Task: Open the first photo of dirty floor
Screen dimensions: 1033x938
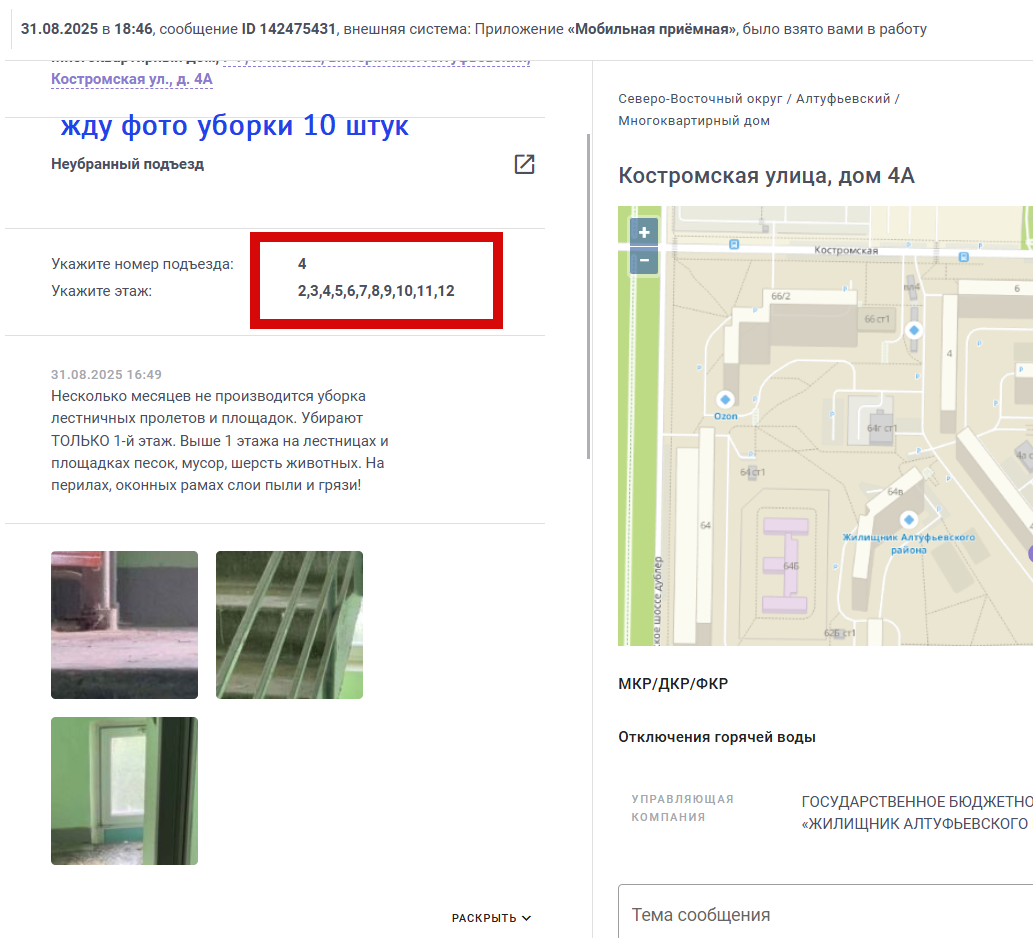Action: point(125,625)
